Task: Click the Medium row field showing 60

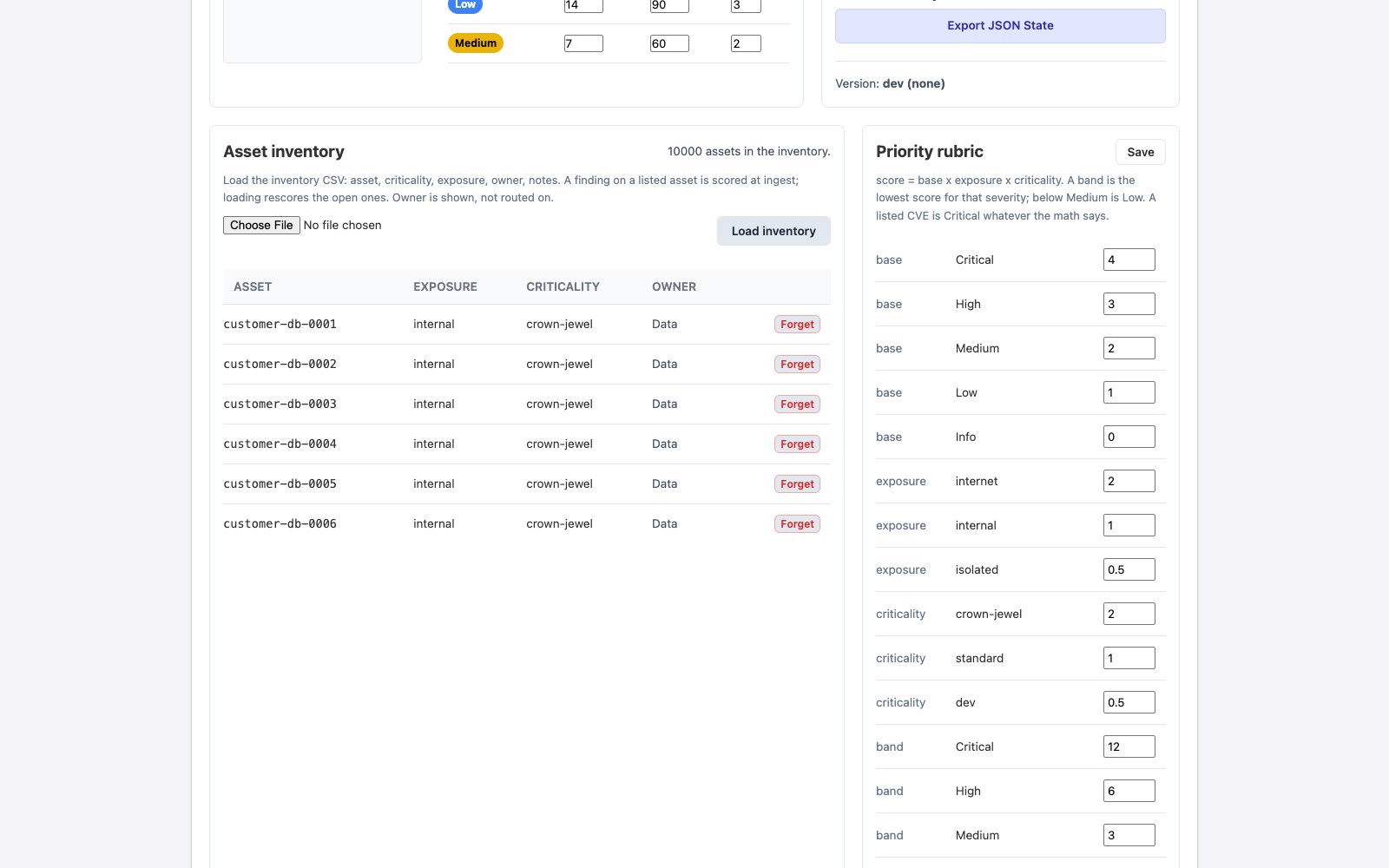Action: [x=669, y=43]
